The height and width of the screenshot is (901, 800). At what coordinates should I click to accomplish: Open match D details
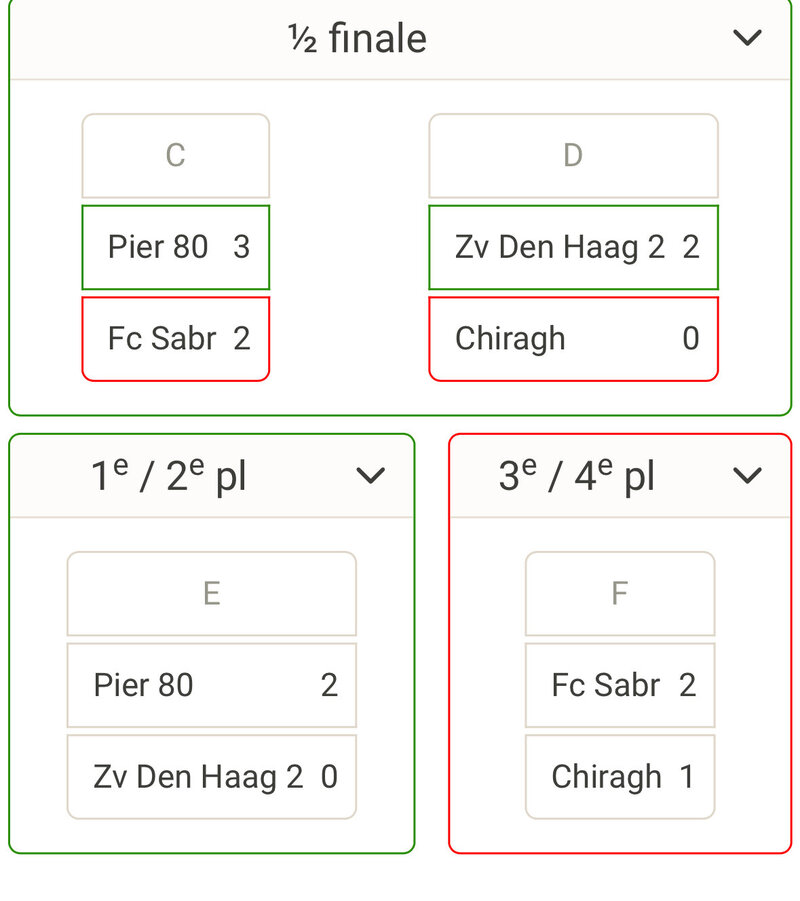click(573, 156)
